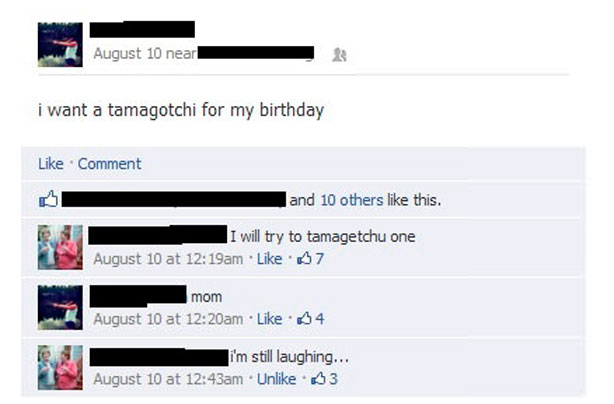Image resolution: width=614 pixels, height=404 pixels.
Task: Open avatar beside the 'mom' comment
Action: pyautogui.click(x=60, y=308)
